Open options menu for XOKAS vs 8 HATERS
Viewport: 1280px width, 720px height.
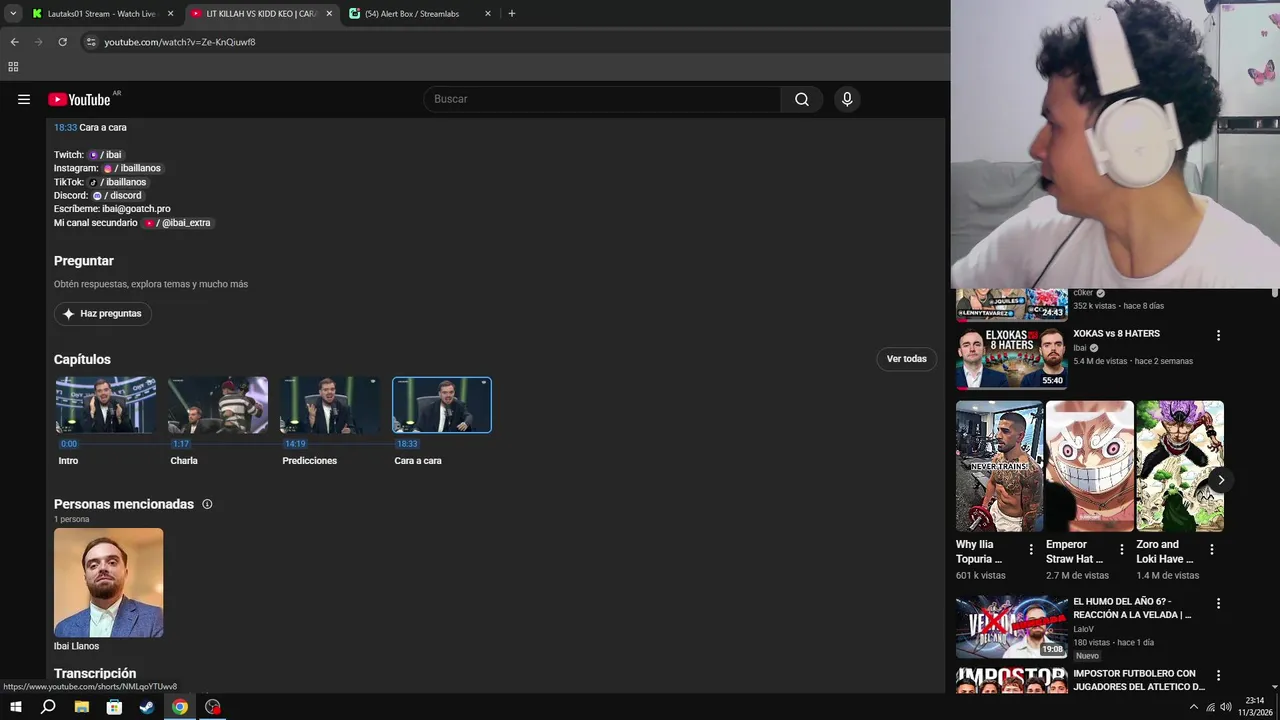tap(1218, 335)
